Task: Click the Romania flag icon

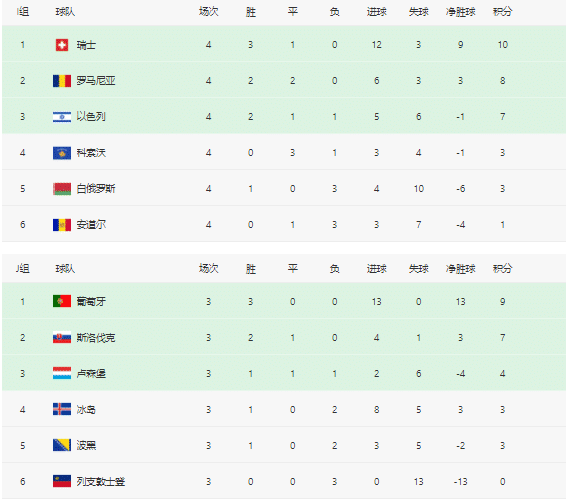Action: click(x=62, y=81)
